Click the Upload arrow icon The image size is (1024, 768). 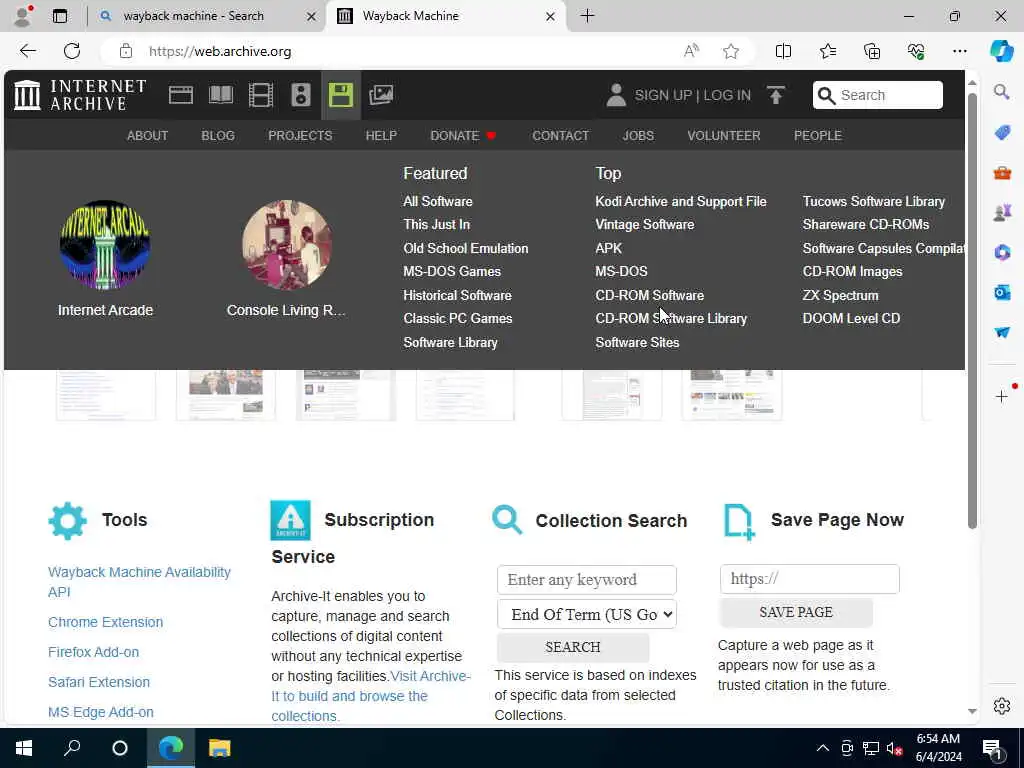pos(776,95)
